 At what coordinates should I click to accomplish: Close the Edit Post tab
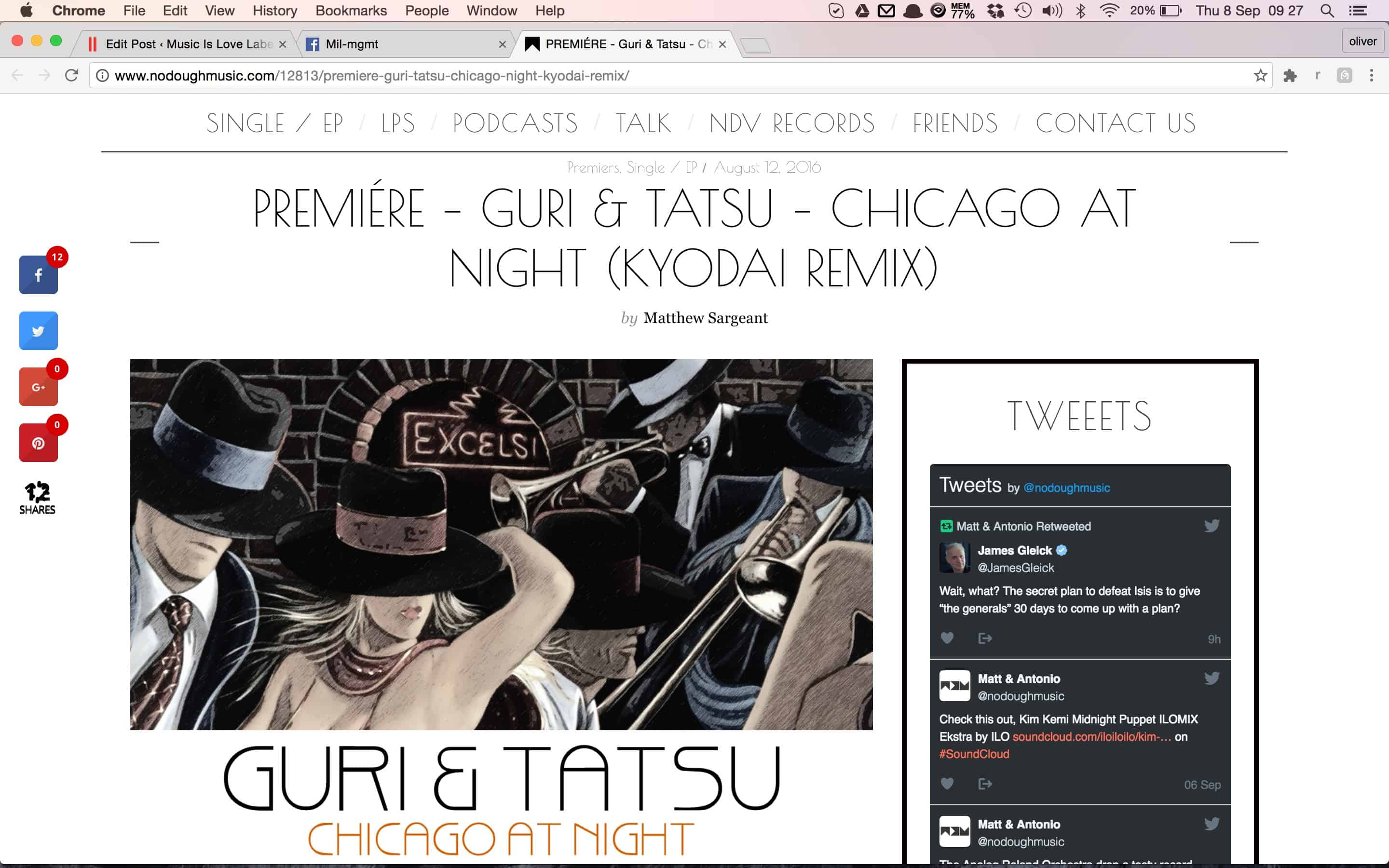click(283, 44)
